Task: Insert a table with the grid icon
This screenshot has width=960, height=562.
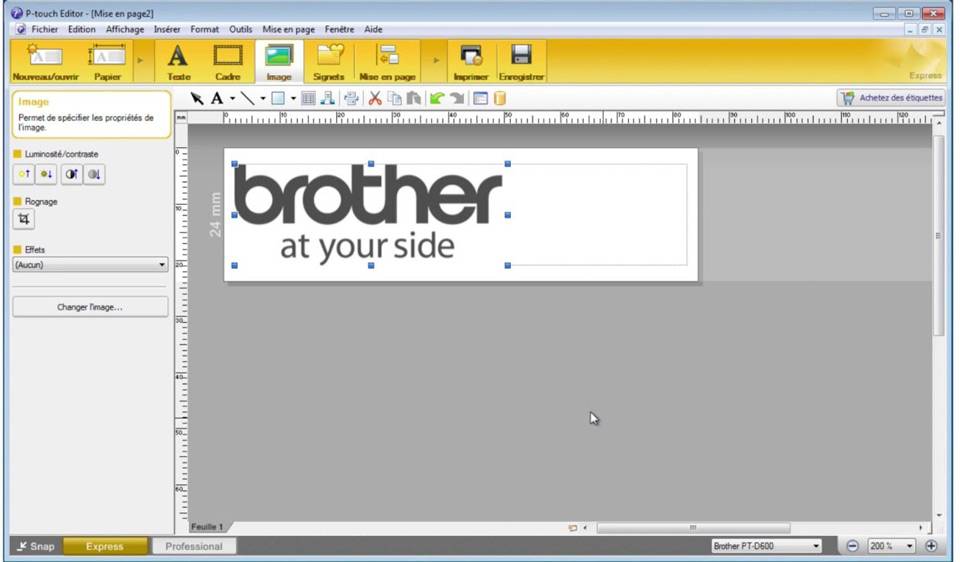Action: tap(309, 99)
